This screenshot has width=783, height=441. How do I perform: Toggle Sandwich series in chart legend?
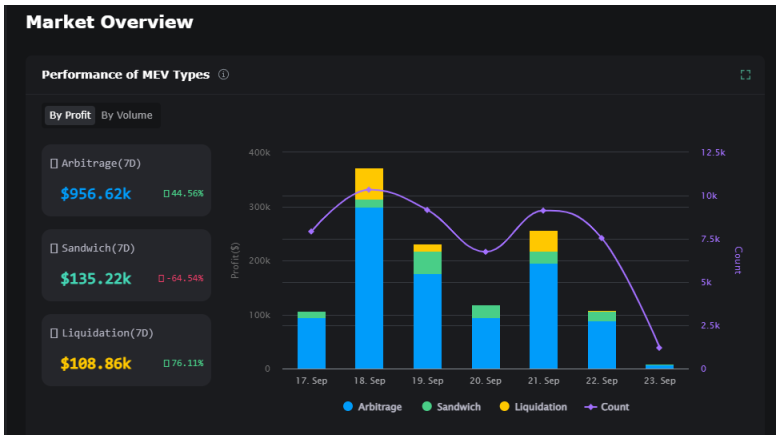pos(451,407)
